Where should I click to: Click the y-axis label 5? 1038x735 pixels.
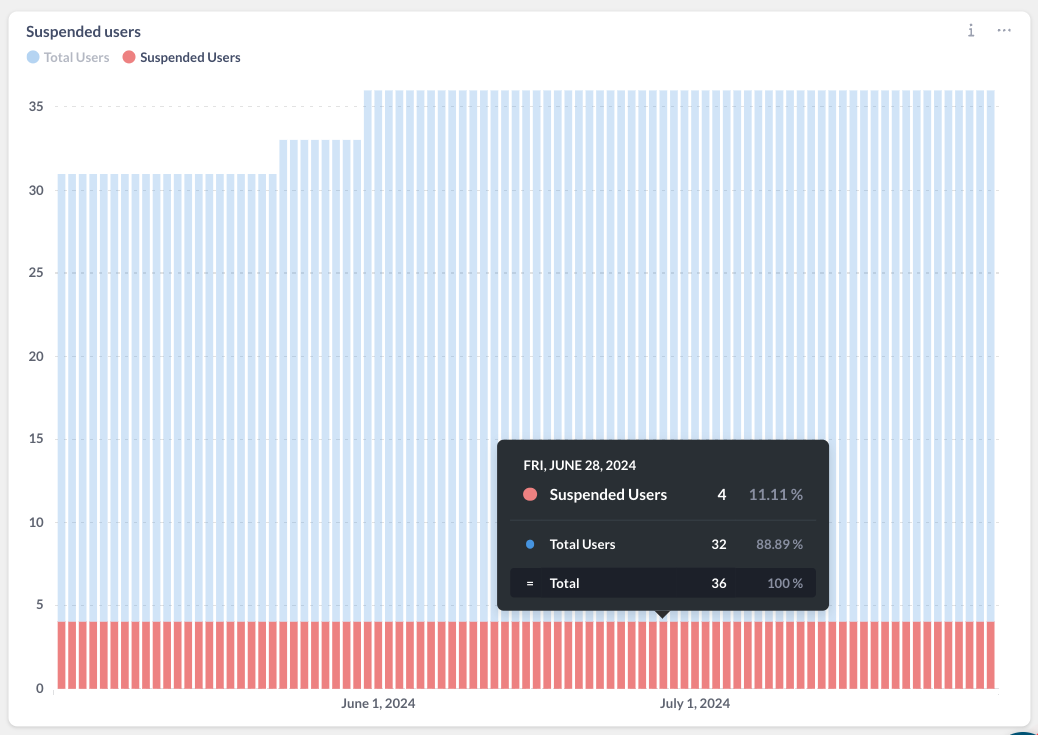pos(40,605)
